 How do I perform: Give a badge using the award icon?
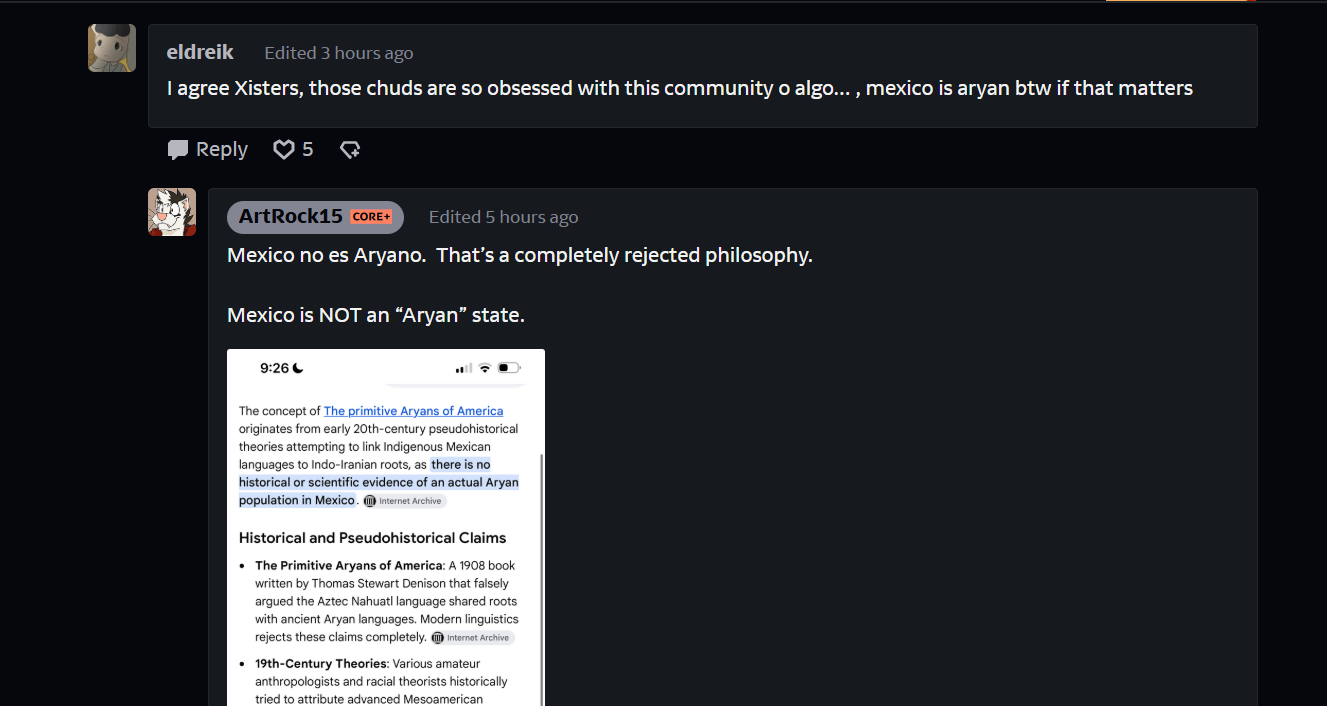[x=350, y=149]
